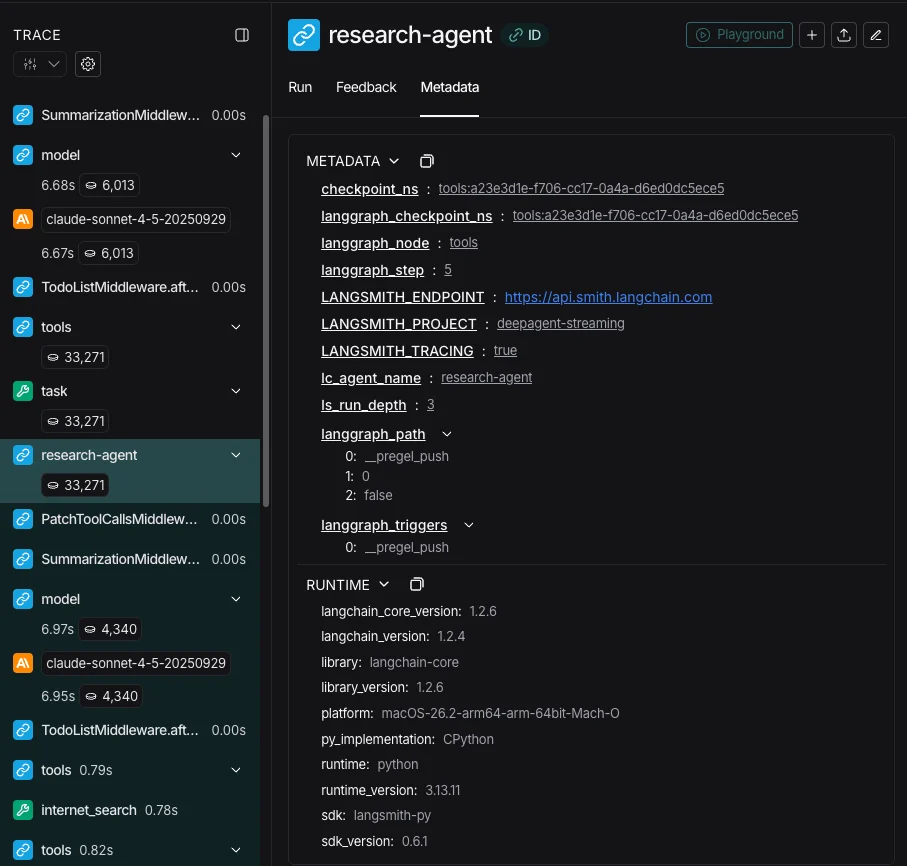Switch to the Run tab
The width and height of the screenshot is (907, 866).
pyautogui.click(x=300, y=87)
